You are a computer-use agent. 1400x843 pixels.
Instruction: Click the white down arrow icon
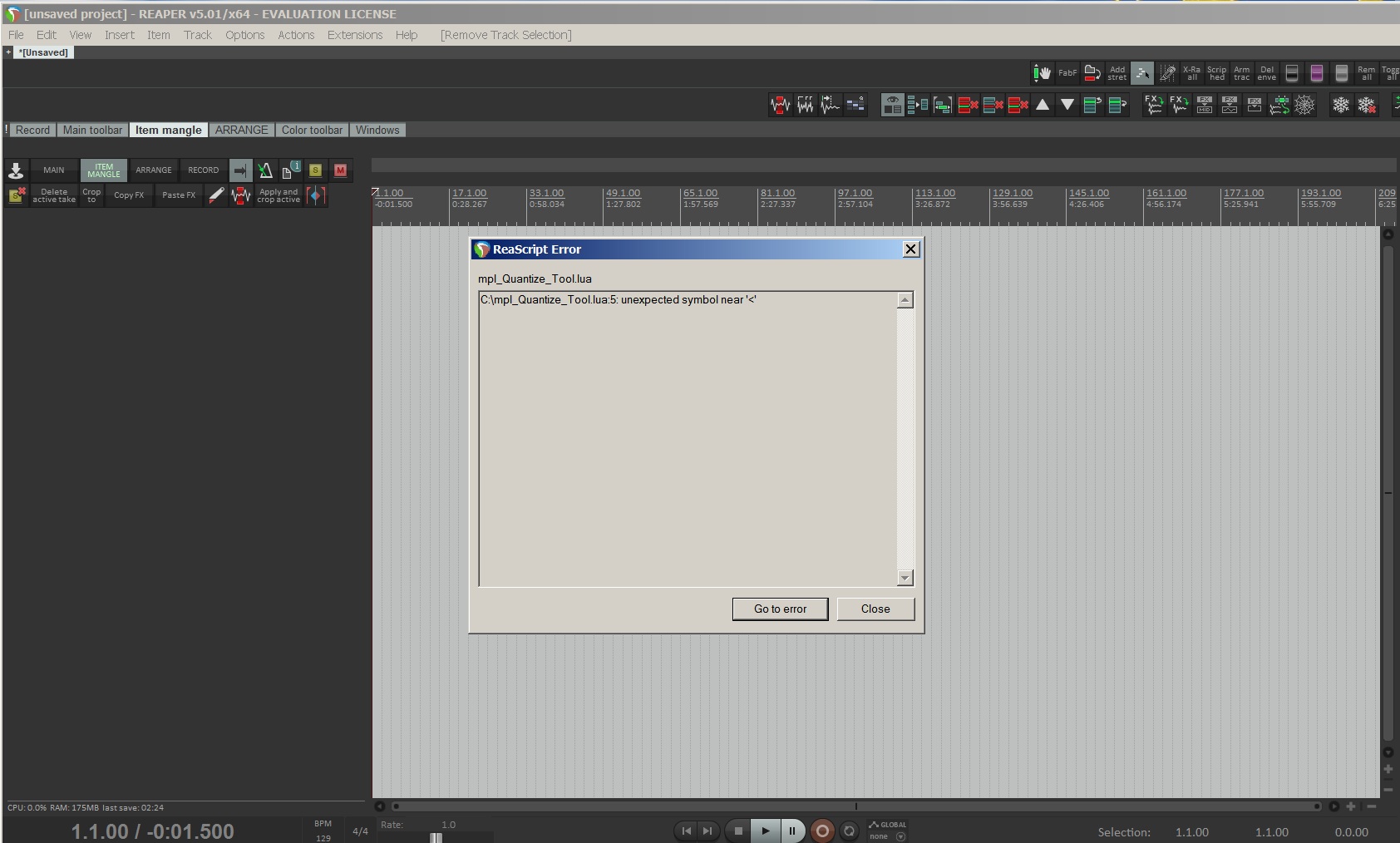tap(1067, 105)
